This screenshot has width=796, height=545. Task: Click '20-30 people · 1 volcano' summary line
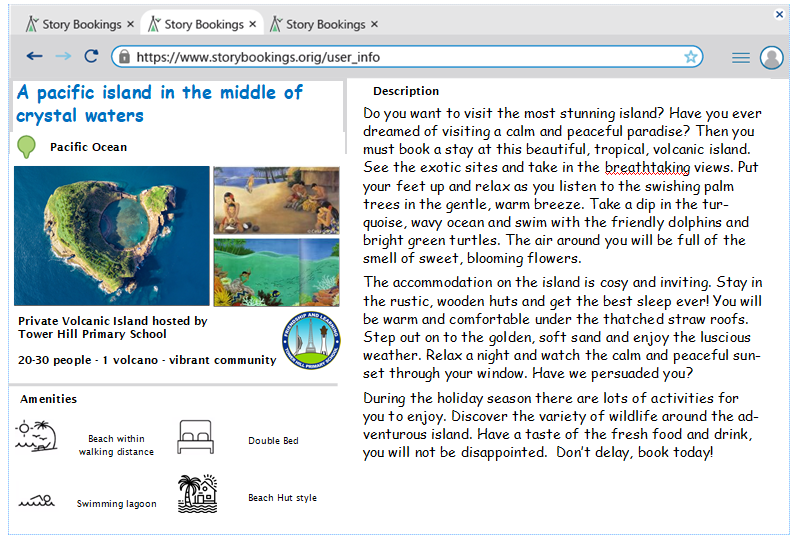coord(147,360)
